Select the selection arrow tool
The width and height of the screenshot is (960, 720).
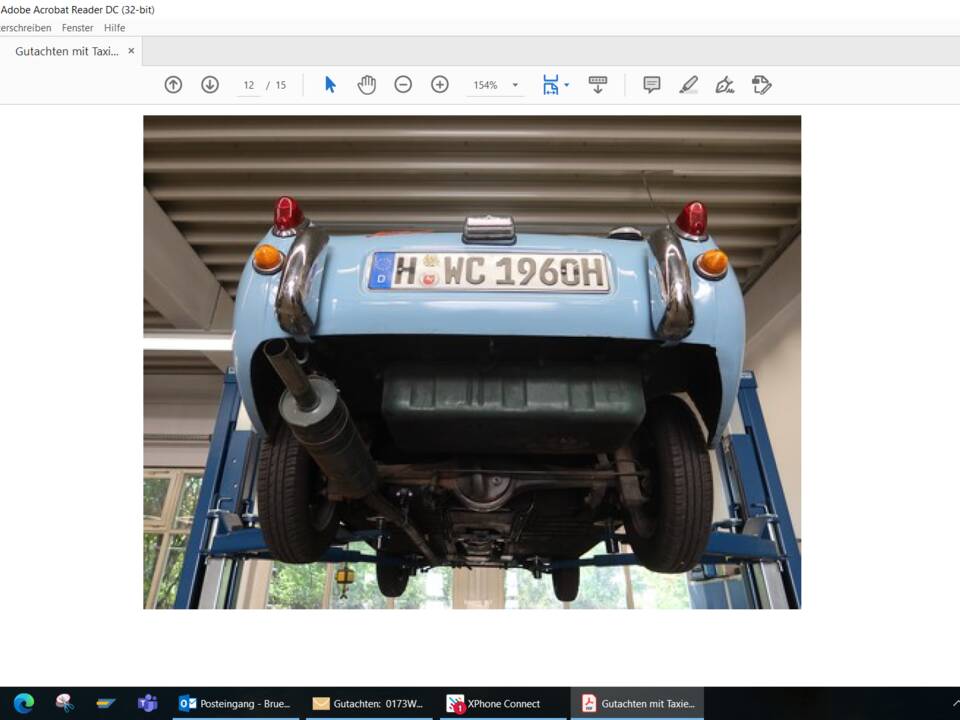pos(328,85)
